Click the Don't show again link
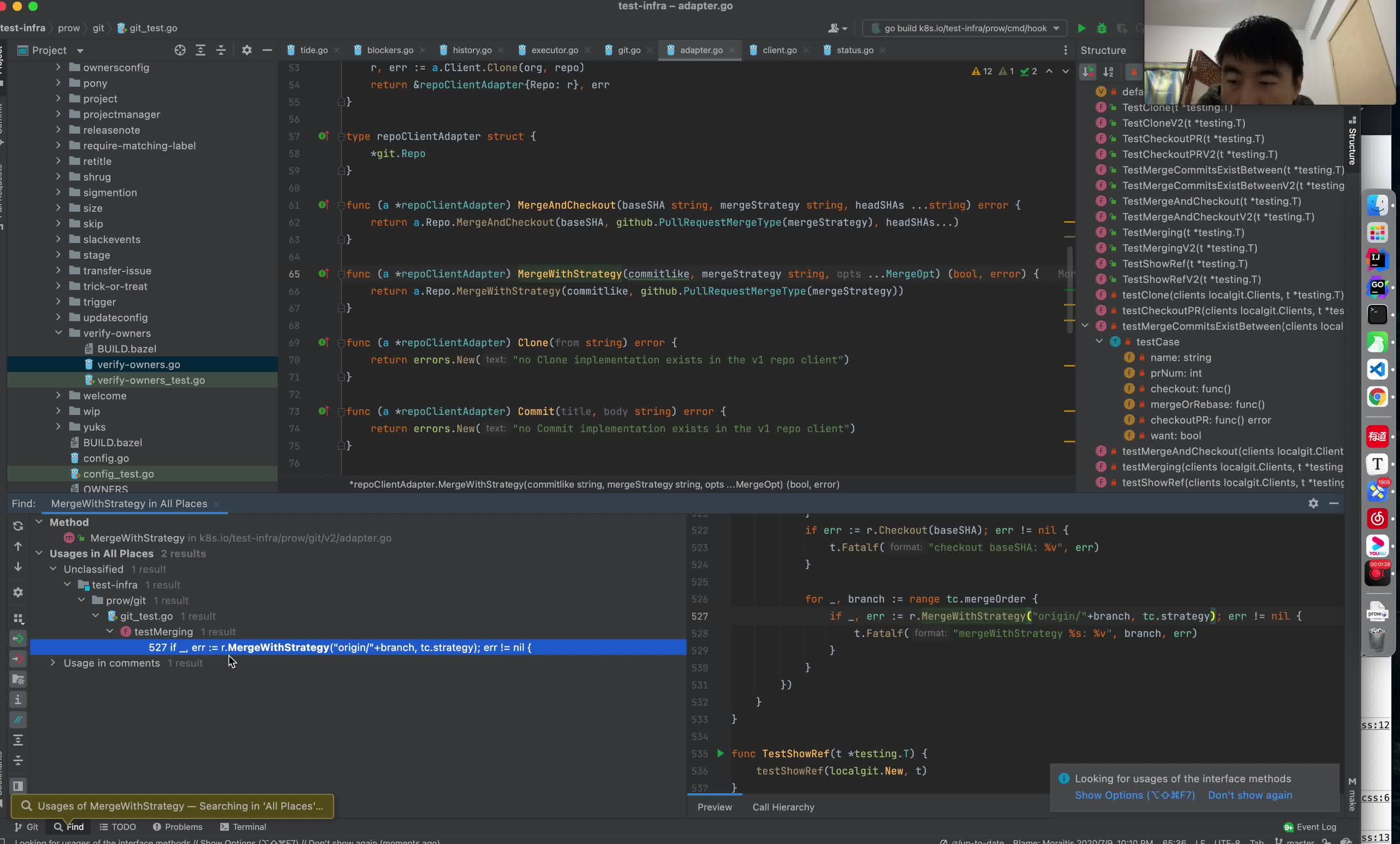This screenshot has height=844, width=1400. pyautogui.click(x=1250, y=795)
